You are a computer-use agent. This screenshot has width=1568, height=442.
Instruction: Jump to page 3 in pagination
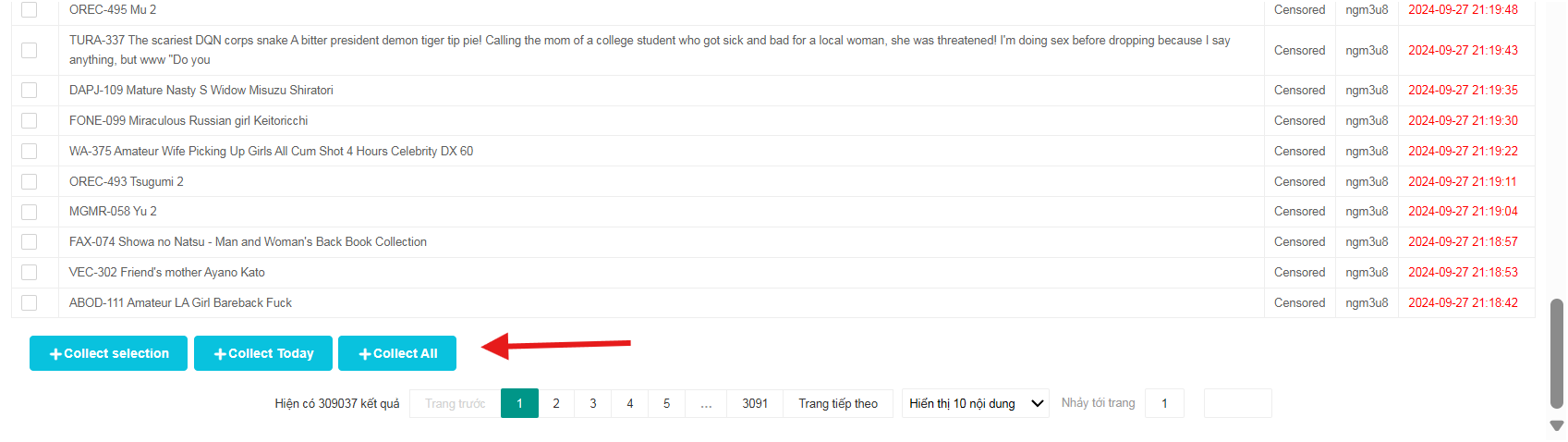(593, 403)
